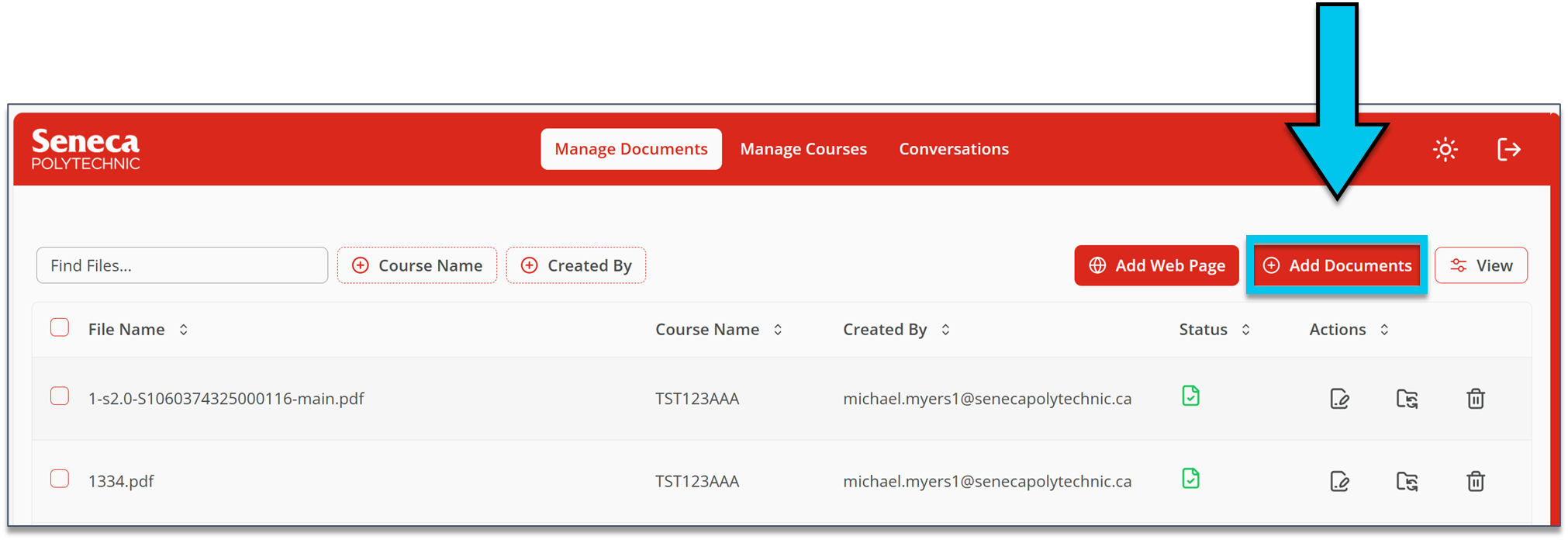This screenshot has width=1568, height=540.
Task: Click TST123AAA in the 1-s2.0 main.pdf row
Action: [x=697, y=399]
